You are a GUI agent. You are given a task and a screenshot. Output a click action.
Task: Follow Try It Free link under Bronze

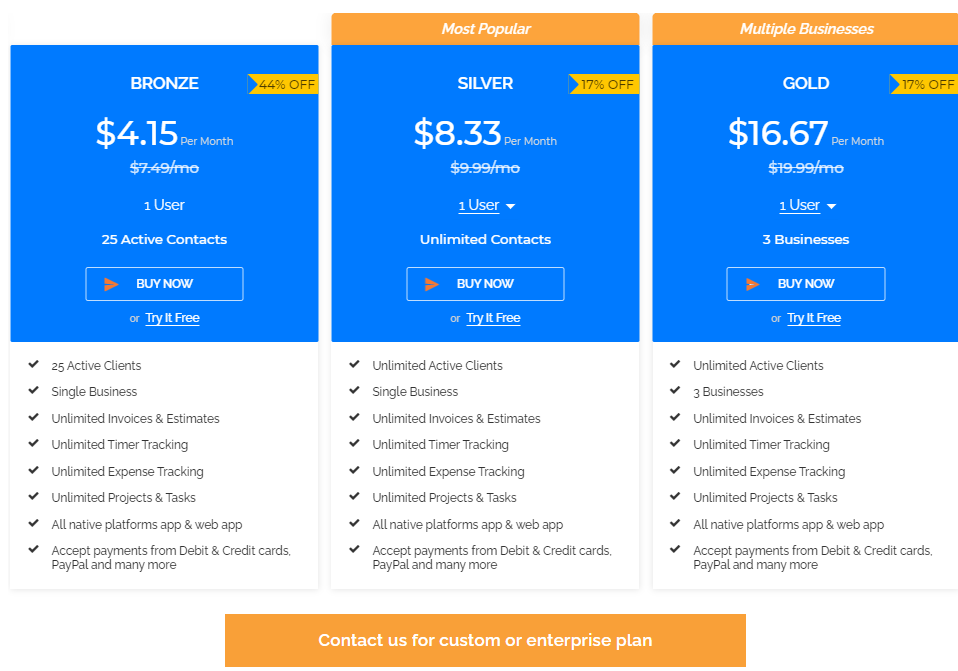pyautogui.click(x=172, y=318)
